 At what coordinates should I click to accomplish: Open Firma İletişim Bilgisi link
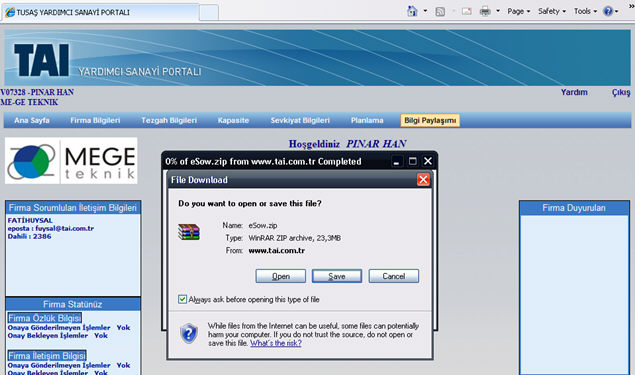(47, 356)
